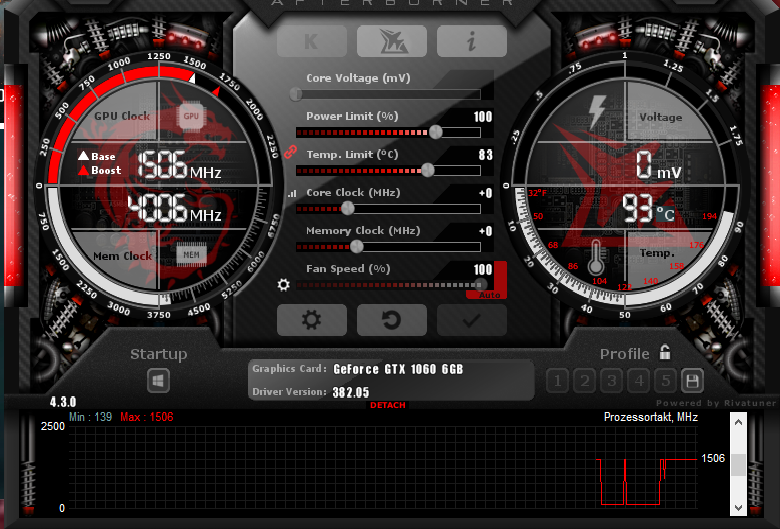Toggle the link icon beside Temp. Limit
780x529 pixels.
(x=291, y=152)
